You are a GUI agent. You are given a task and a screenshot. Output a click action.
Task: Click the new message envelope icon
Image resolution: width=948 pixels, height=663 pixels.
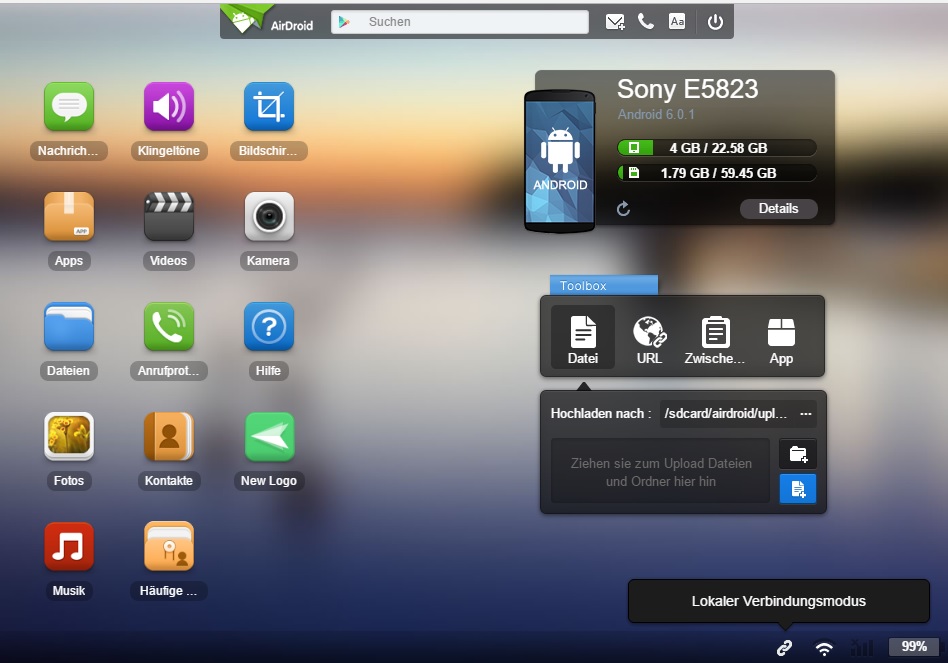tap(615, 22)
